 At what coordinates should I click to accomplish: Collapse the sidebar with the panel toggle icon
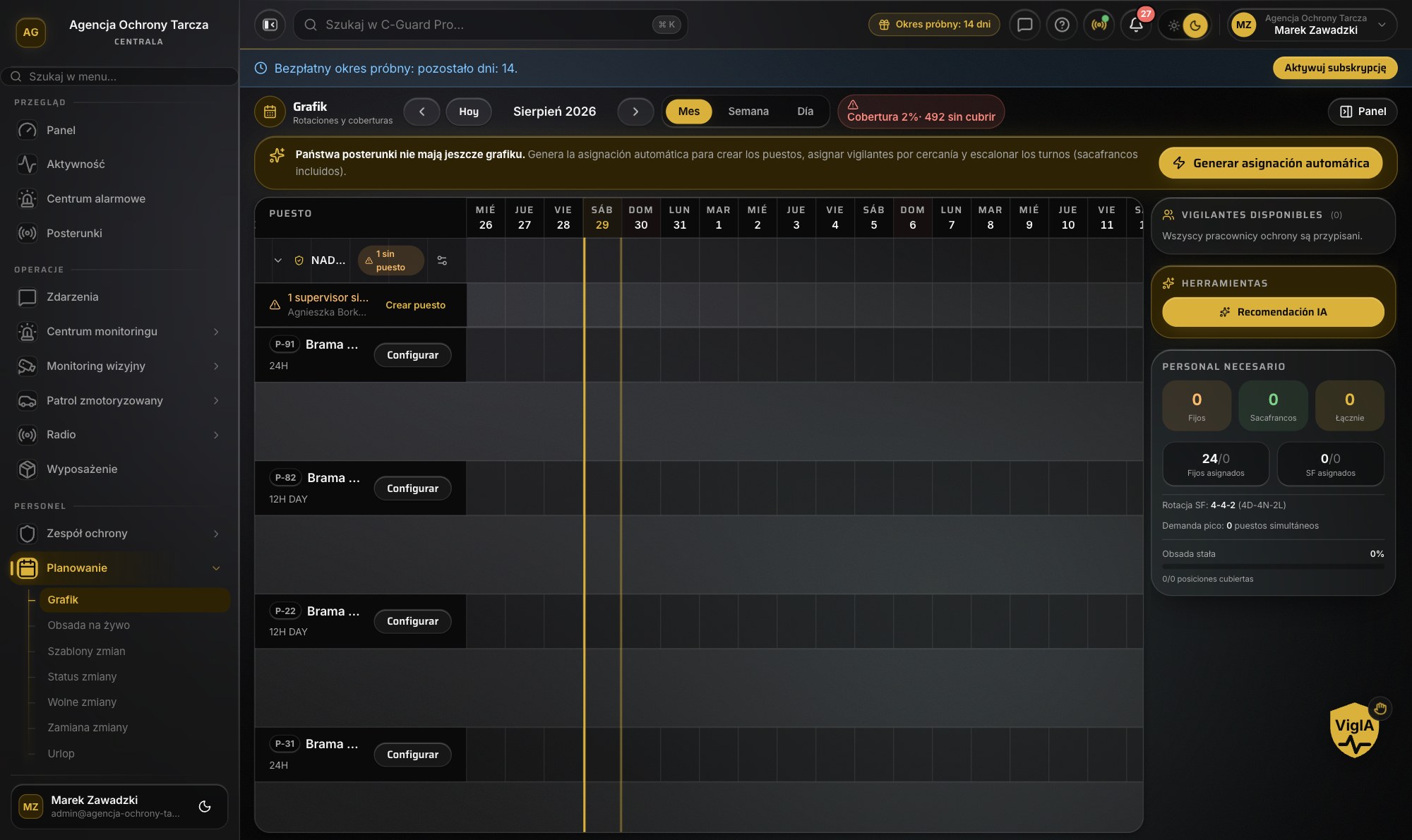click(x=270, y=25)
